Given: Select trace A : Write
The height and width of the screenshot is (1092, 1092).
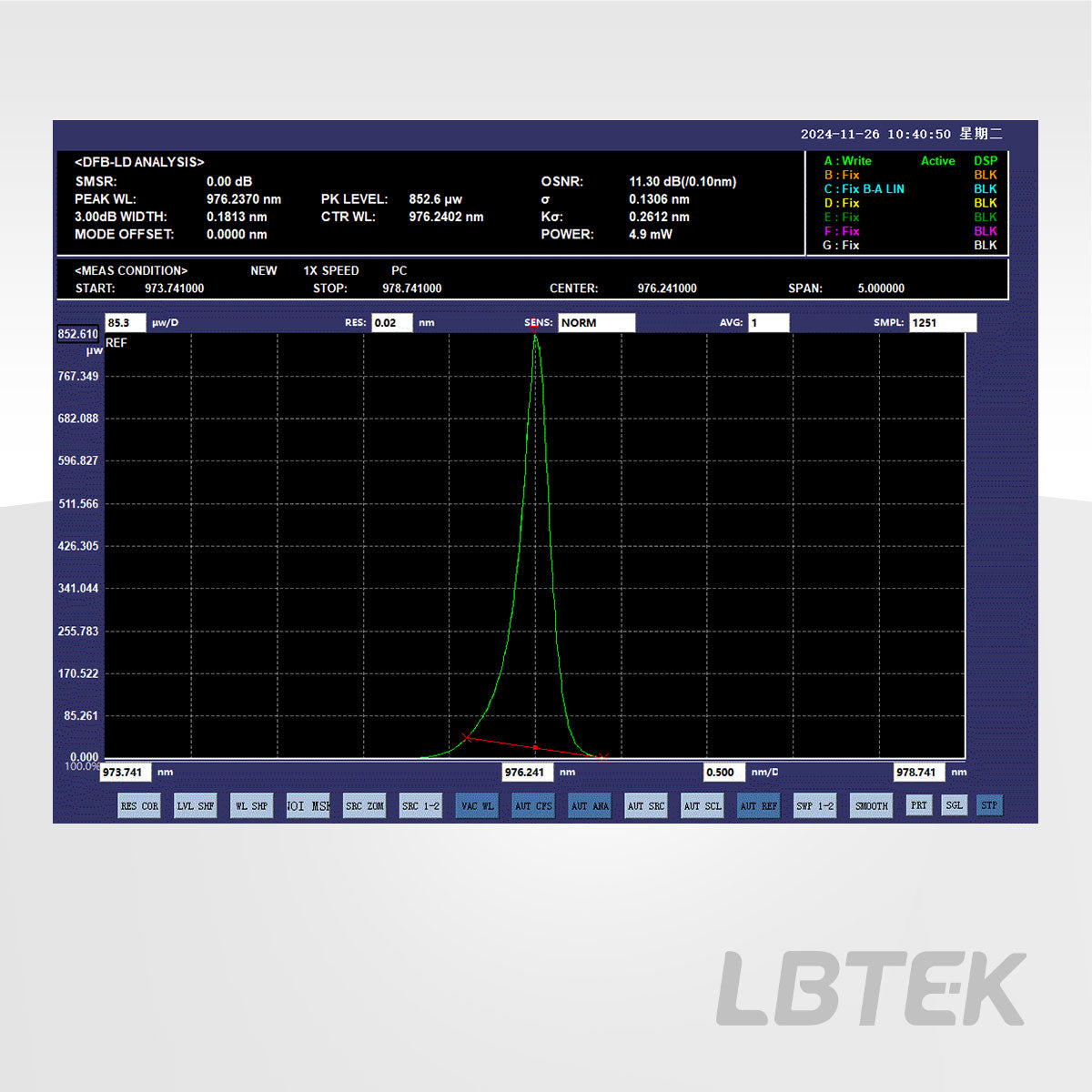Looking at the screenshot, I should [847, 161].
